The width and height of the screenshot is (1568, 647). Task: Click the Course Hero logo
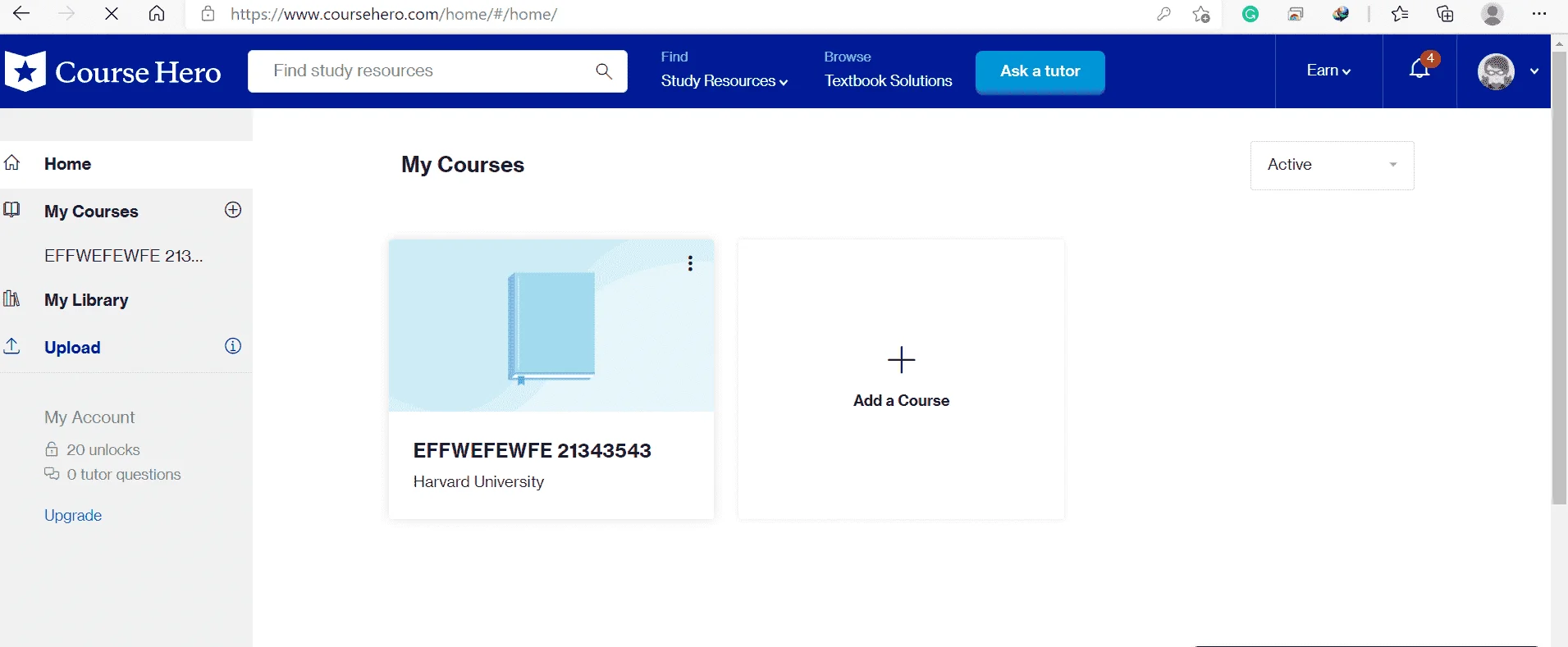click(113, 72)
